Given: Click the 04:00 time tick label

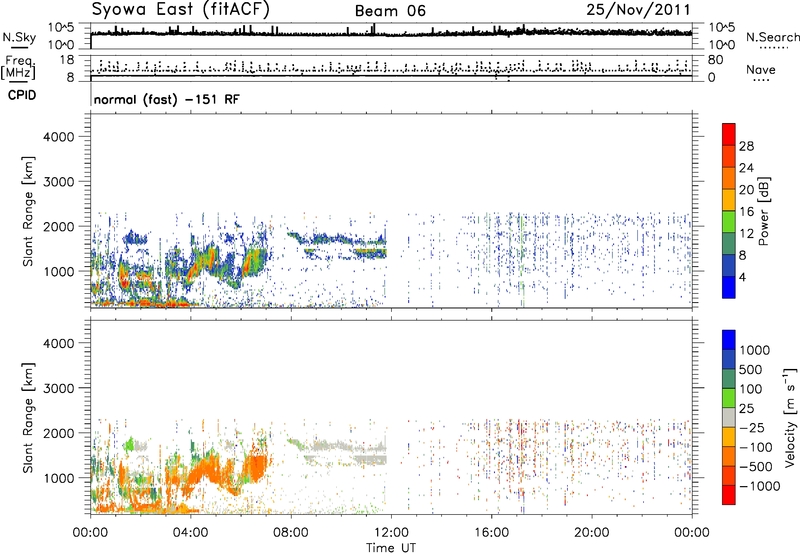Looking at the screenshot, I should pos(190,533).
